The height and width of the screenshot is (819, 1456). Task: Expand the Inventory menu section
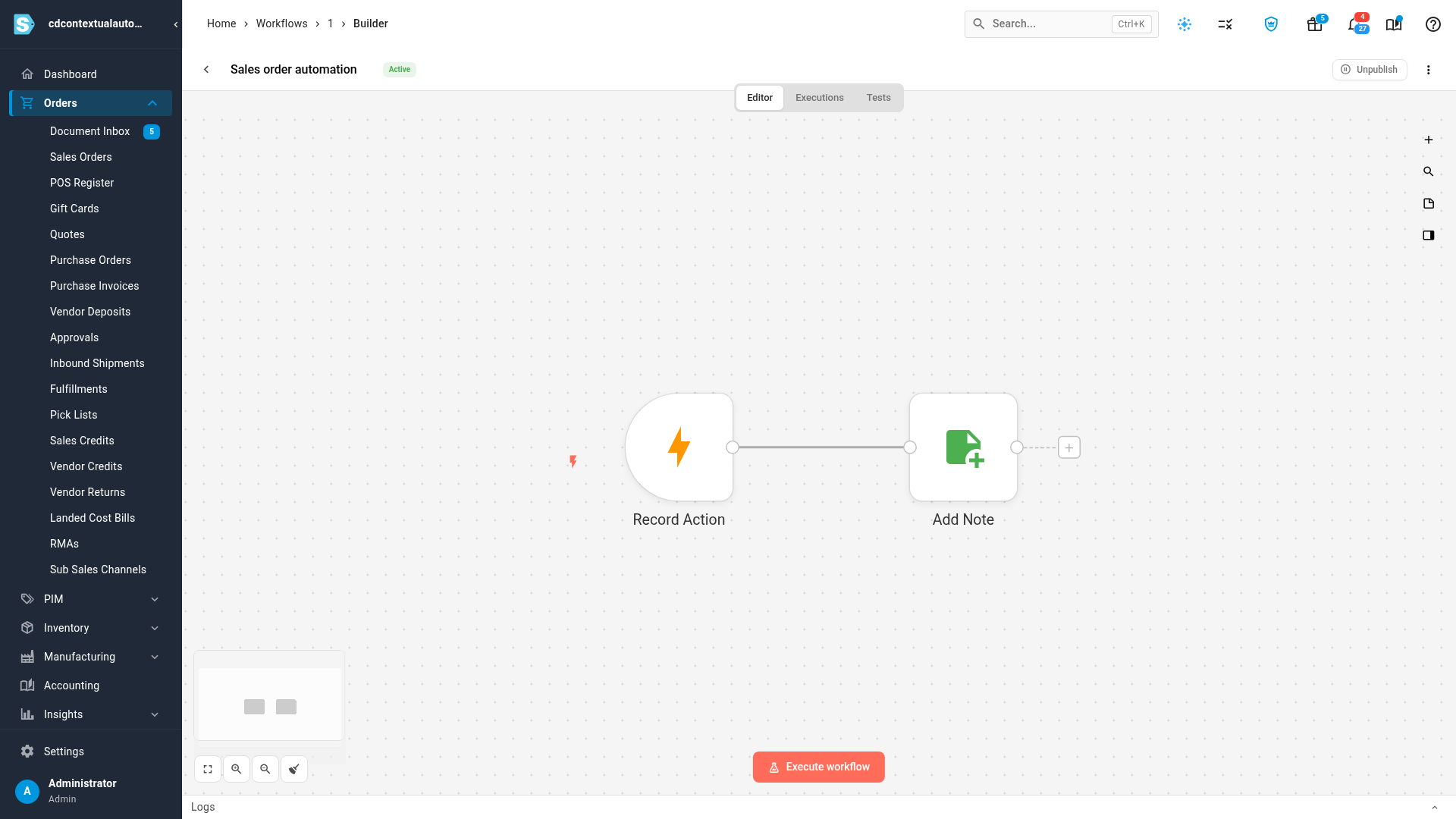pos(155,628)
